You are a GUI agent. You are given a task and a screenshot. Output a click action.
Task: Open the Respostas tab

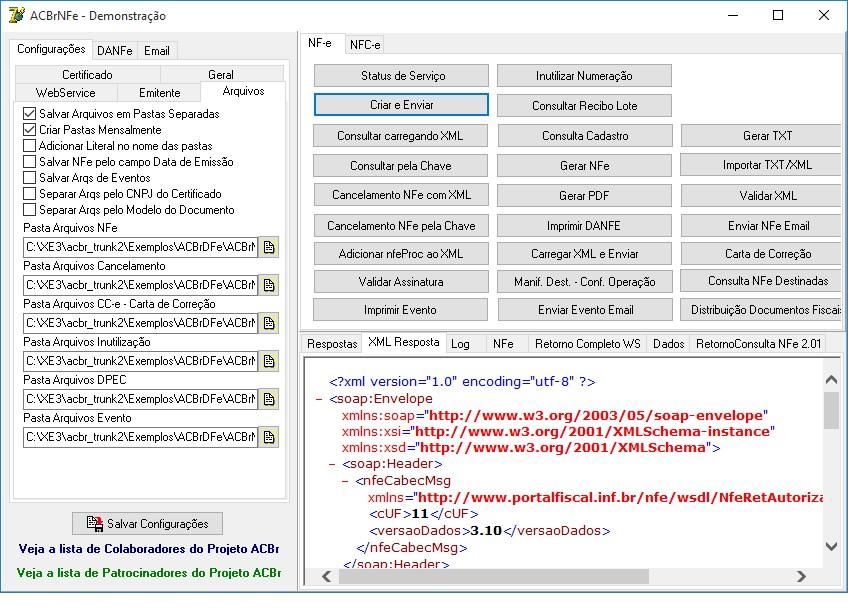(332, 344)
